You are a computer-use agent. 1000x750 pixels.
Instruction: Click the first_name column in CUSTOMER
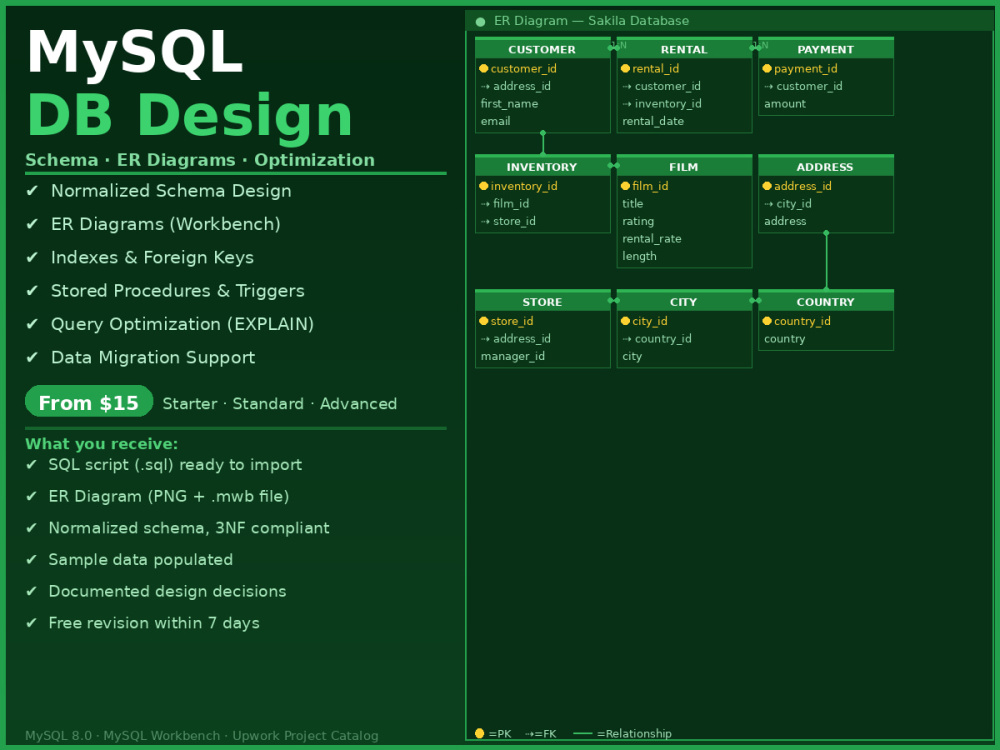click(x=510, y=104)
